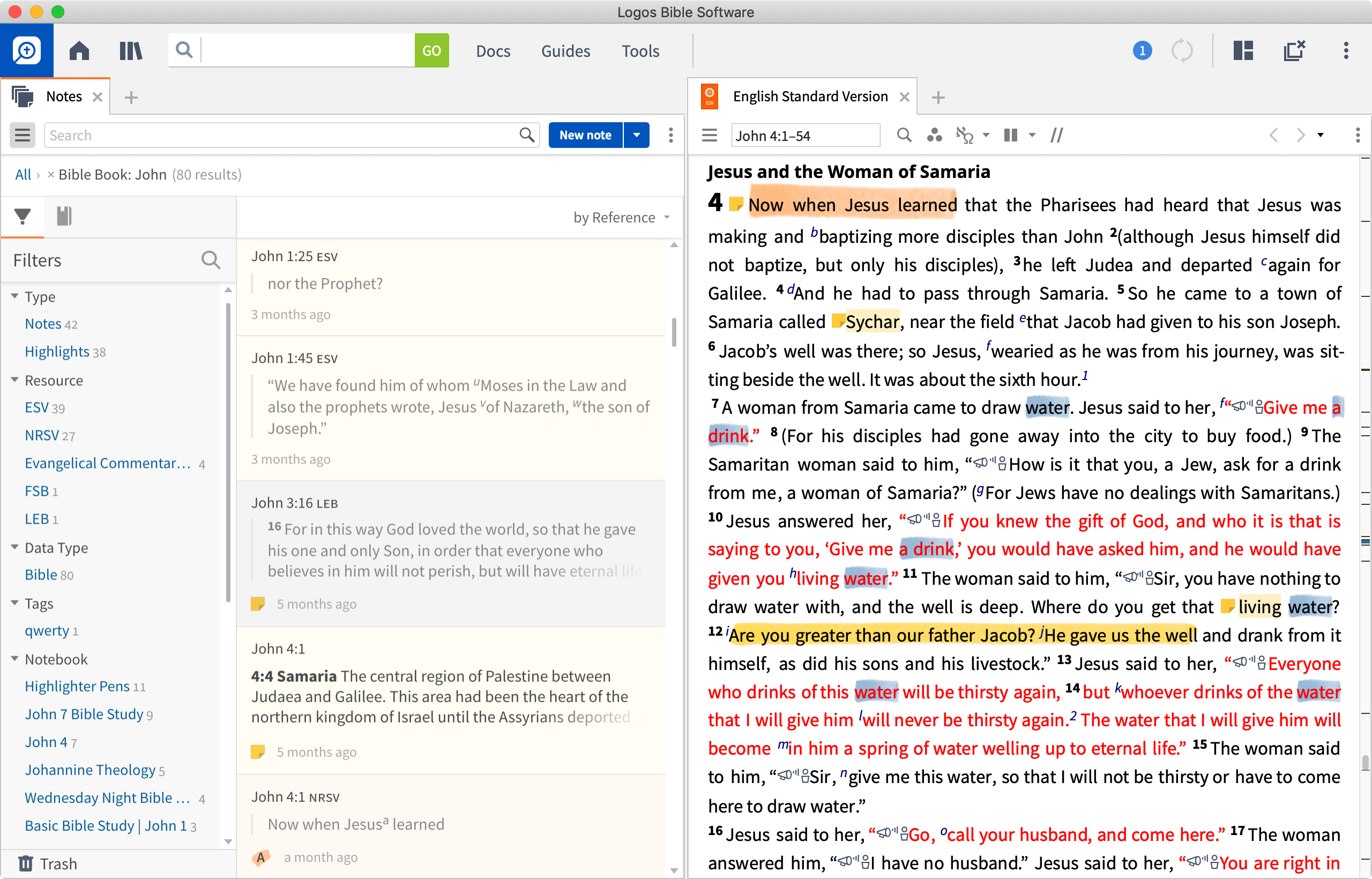Open the ESV history dropdown arrow

pos(1320,135)
